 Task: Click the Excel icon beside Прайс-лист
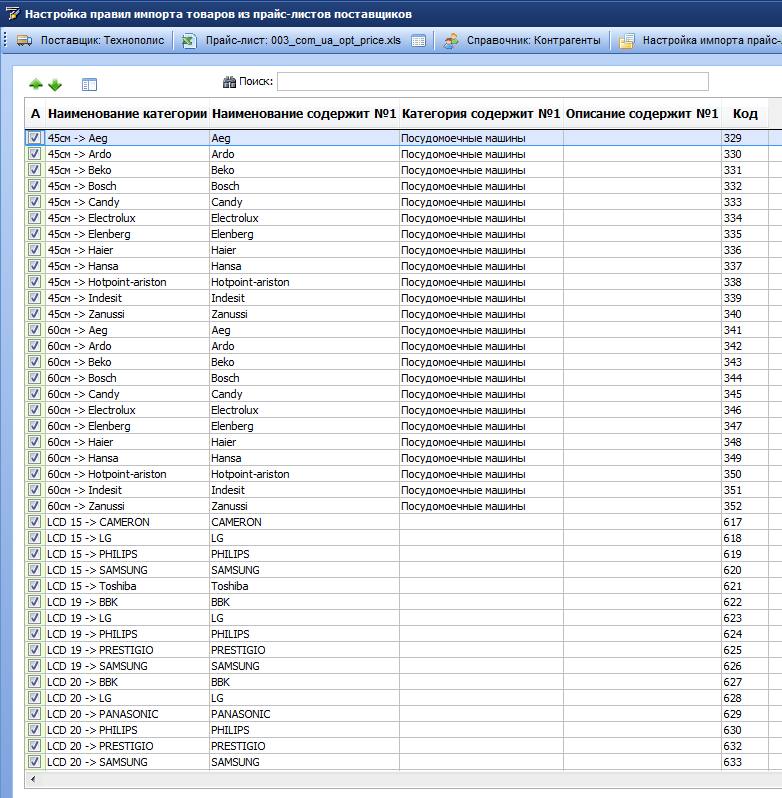coord(189,40)
